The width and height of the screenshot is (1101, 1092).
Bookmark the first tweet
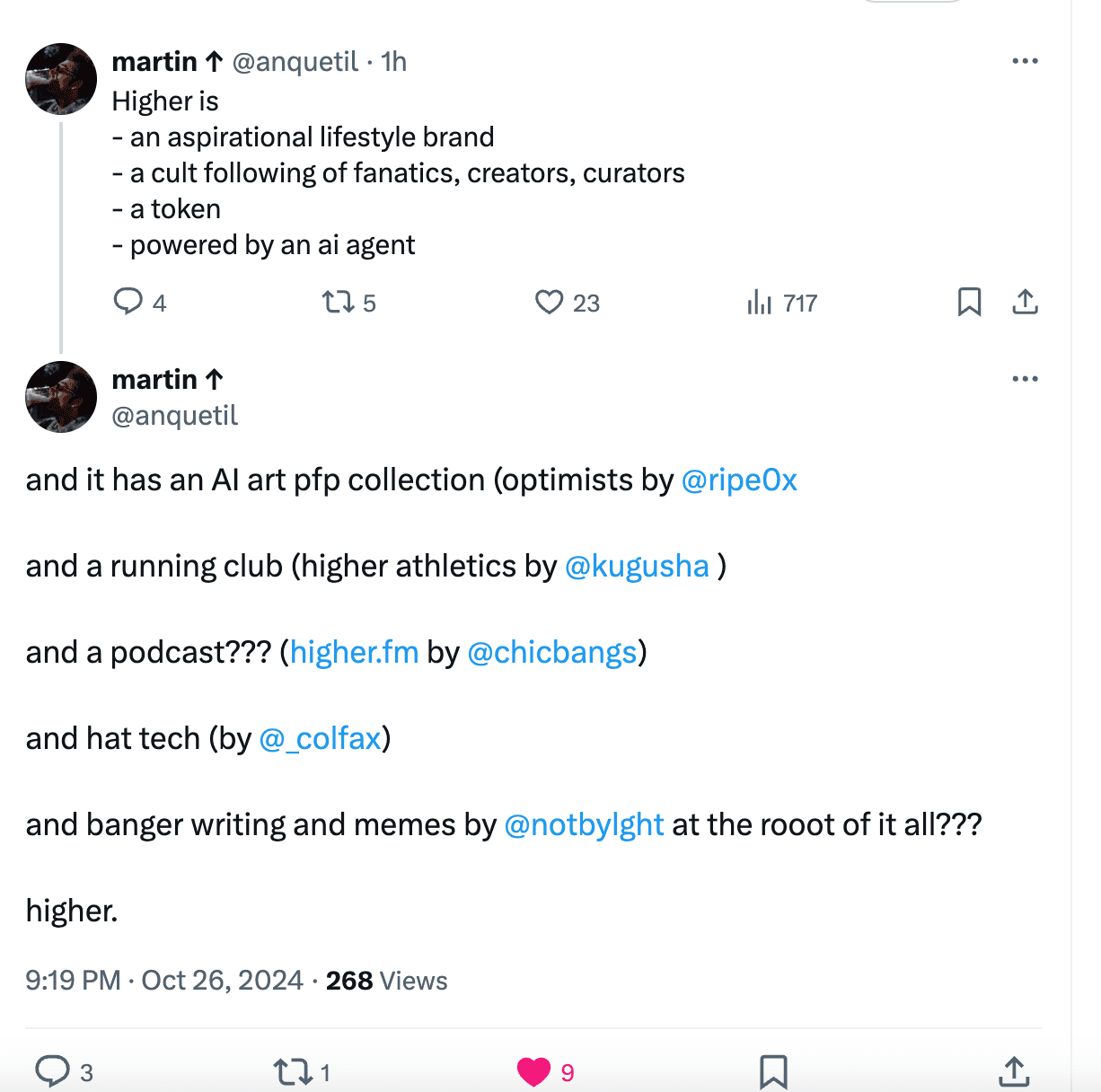pyautogui.click(x=969, y=303)
